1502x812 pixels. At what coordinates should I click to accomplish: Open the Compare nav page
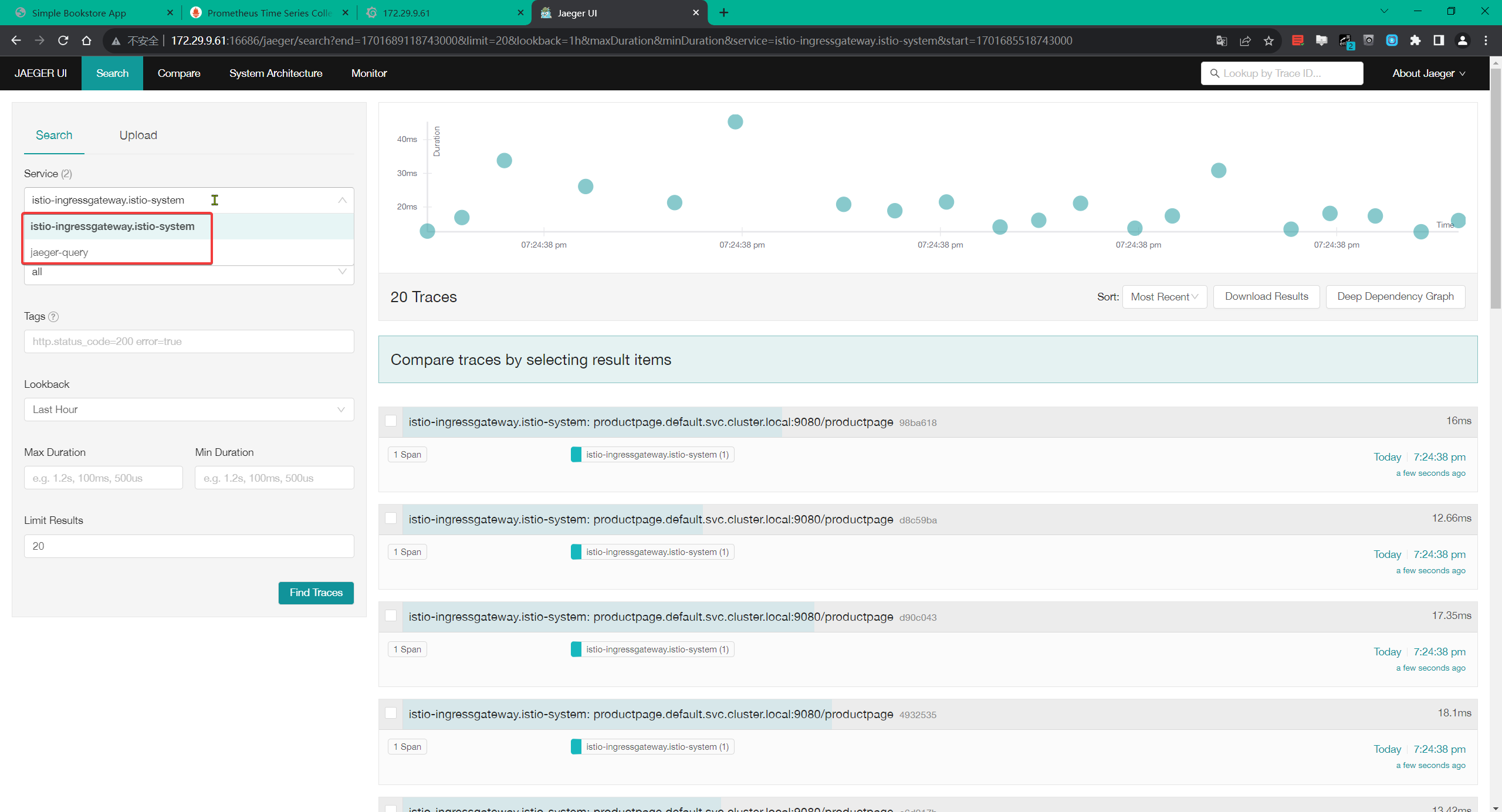coord(179,73)
